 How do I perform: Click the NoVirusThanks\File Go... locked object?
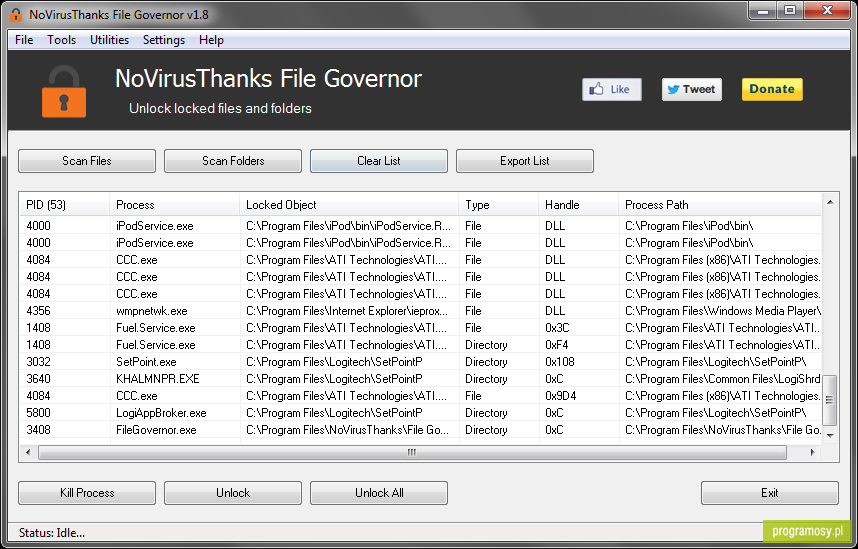[347, 430]
